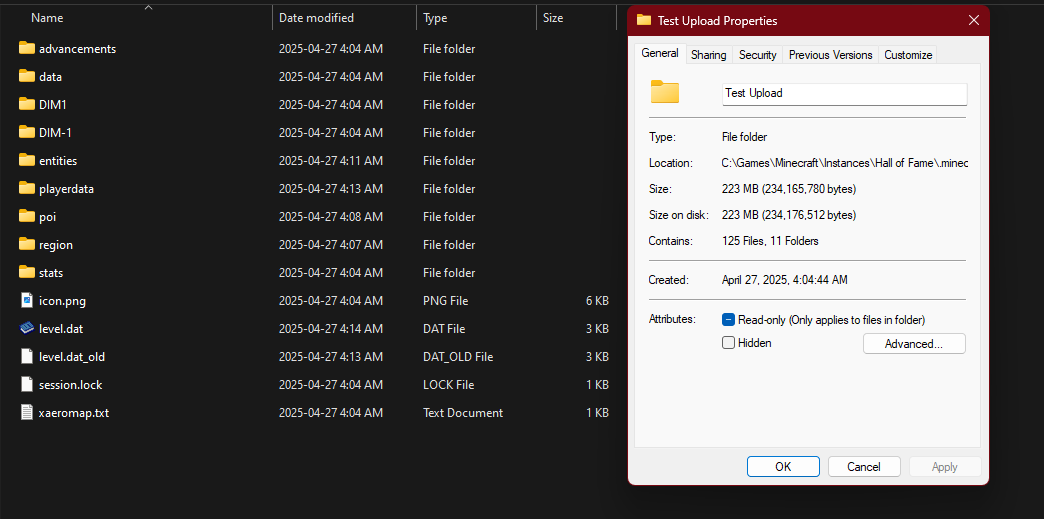The image size is (1044, 519).
Task: Cancel the Properties dialog
Action: (863, 467)
